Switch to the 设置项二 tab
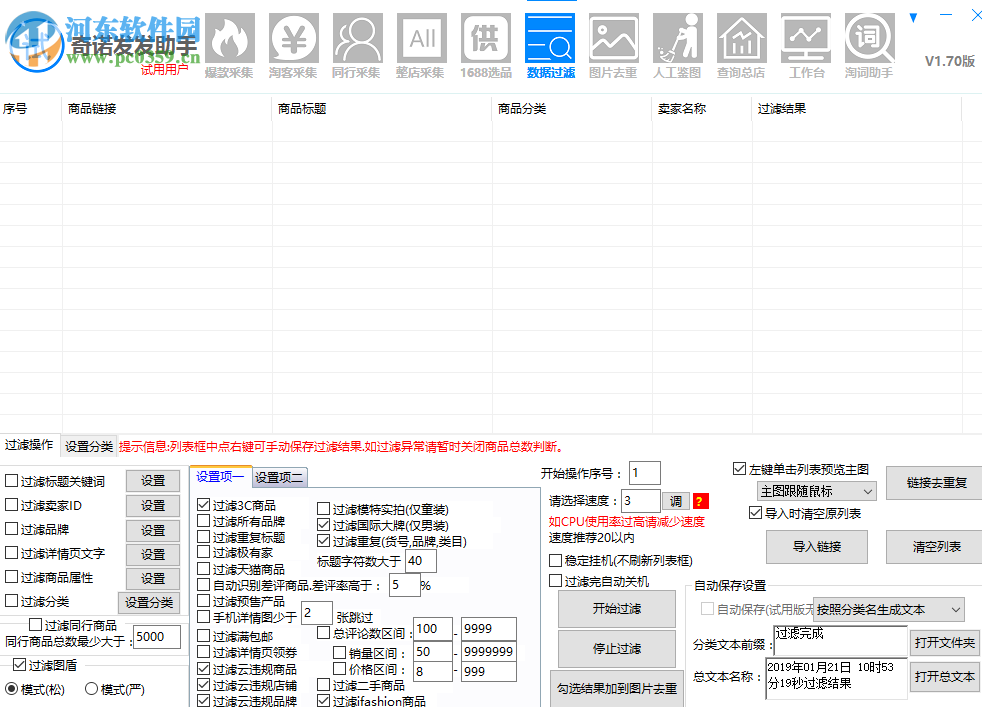Image resolution: width=982 pixels, height=707 pixels. click(x=279, y=478)
